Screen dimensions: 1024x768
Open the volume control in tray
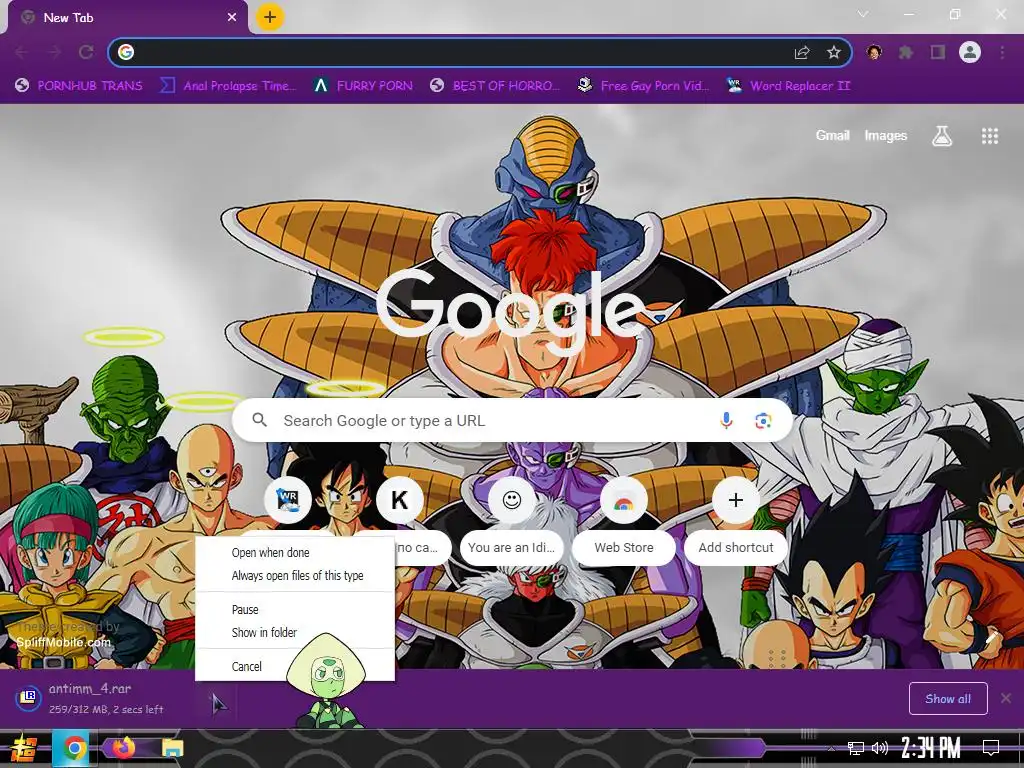pos(880,748)
